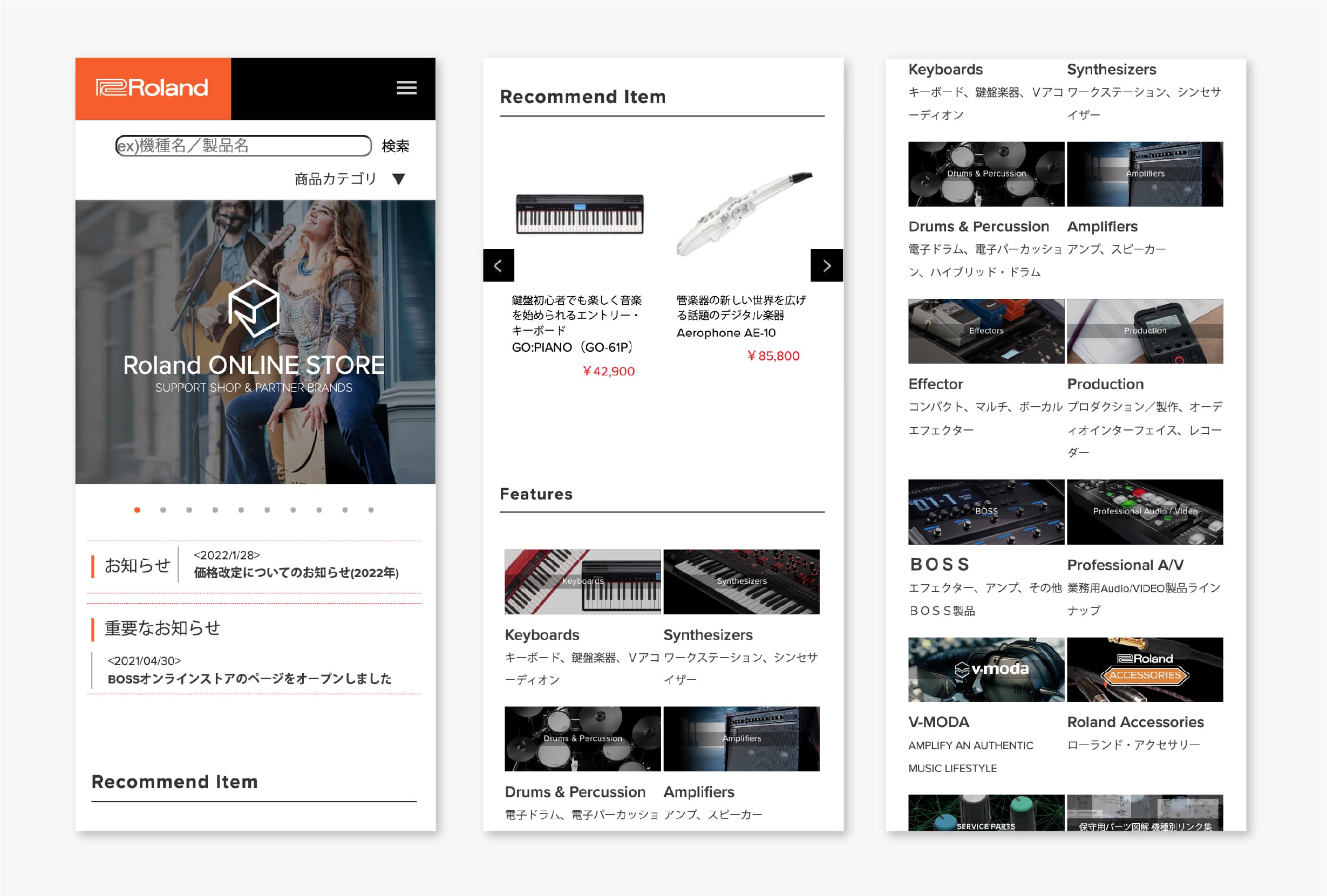Show previous recommended item with left arrow
The height and width of the screenshot is (896, 1327).
498,265
